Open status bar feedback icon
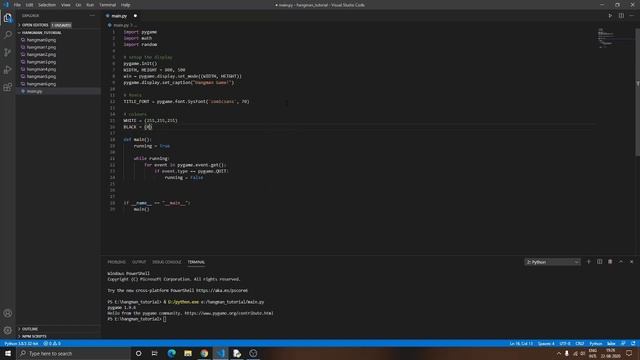Image resolution: width=640 pixels, height=360 pixels. tap(623, 344)
